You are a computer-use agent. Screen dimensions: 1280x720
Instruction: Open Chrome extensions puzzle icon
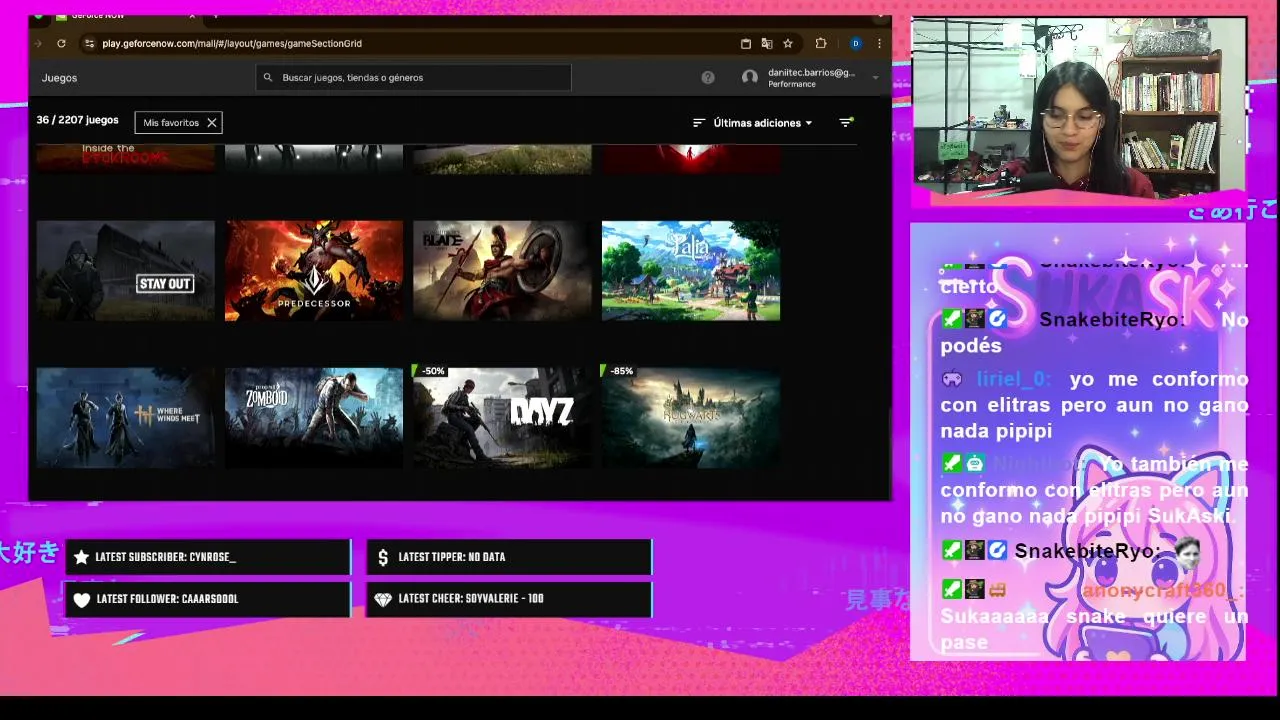(x=821, y=43)
